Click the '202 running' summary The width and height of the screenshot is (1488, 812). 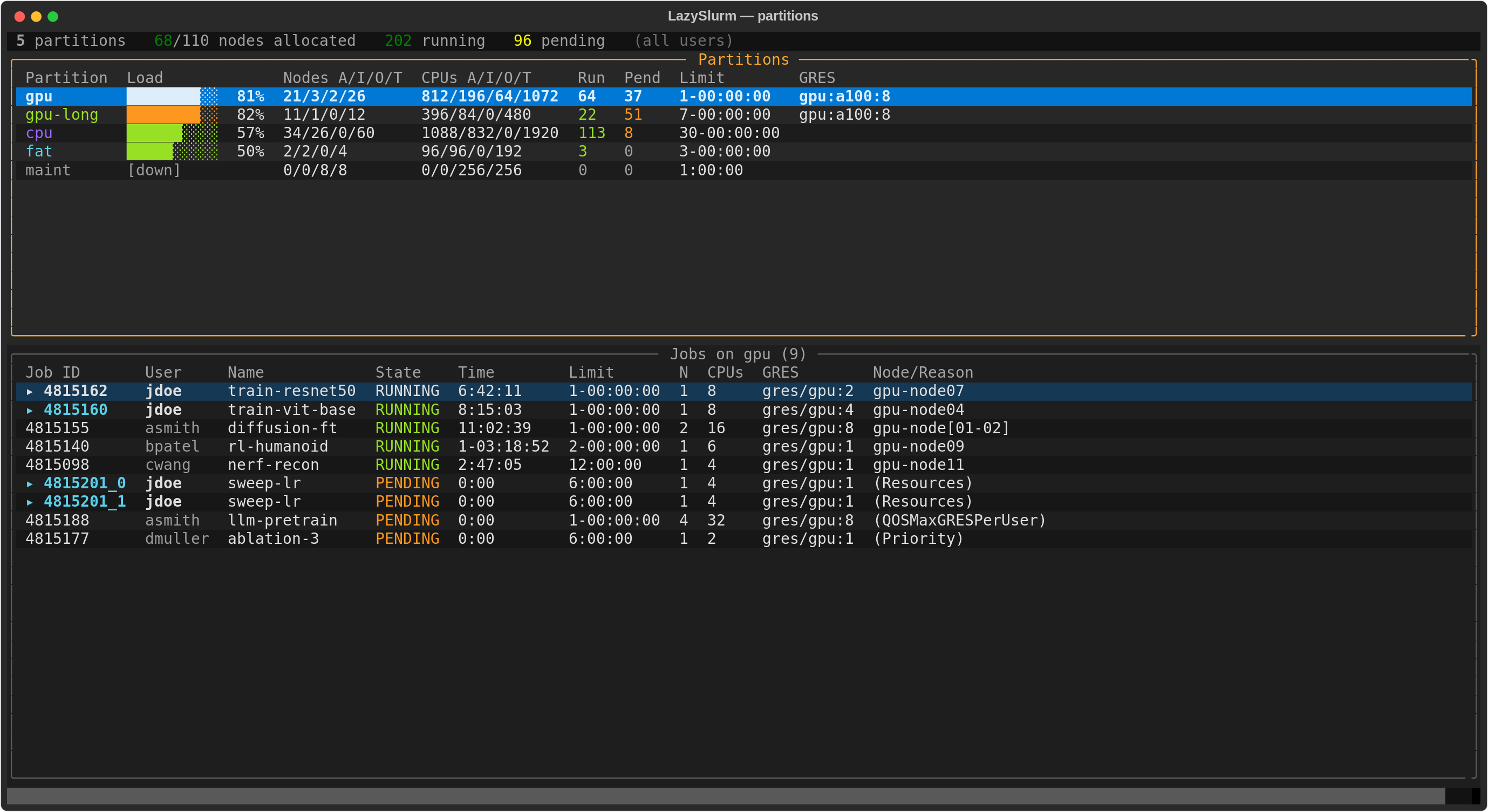pos(435,41)
